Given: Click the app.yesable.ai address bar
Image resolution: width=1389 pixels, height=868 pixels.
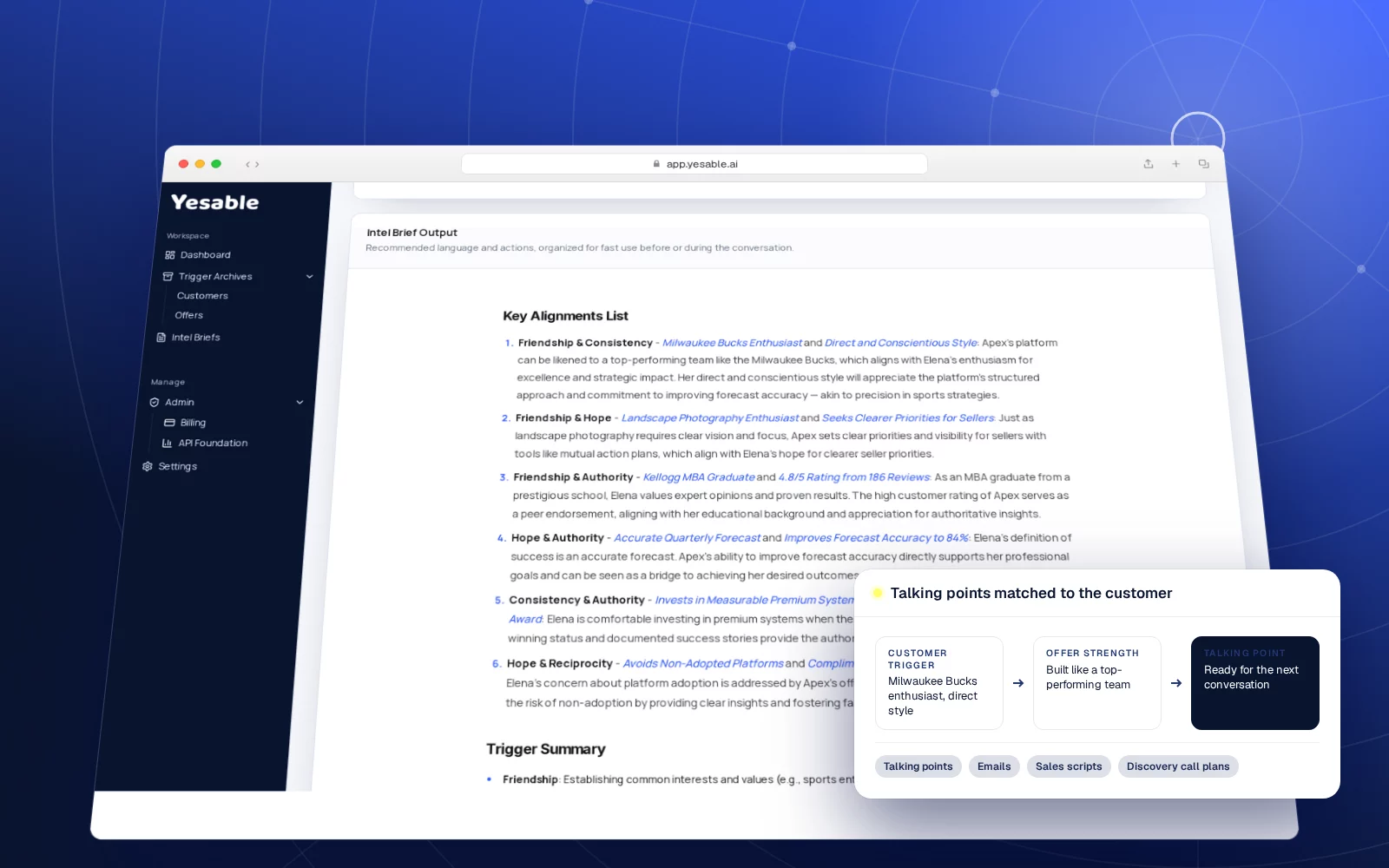Looking at the screenshot, I should click(x=694, y=164).
